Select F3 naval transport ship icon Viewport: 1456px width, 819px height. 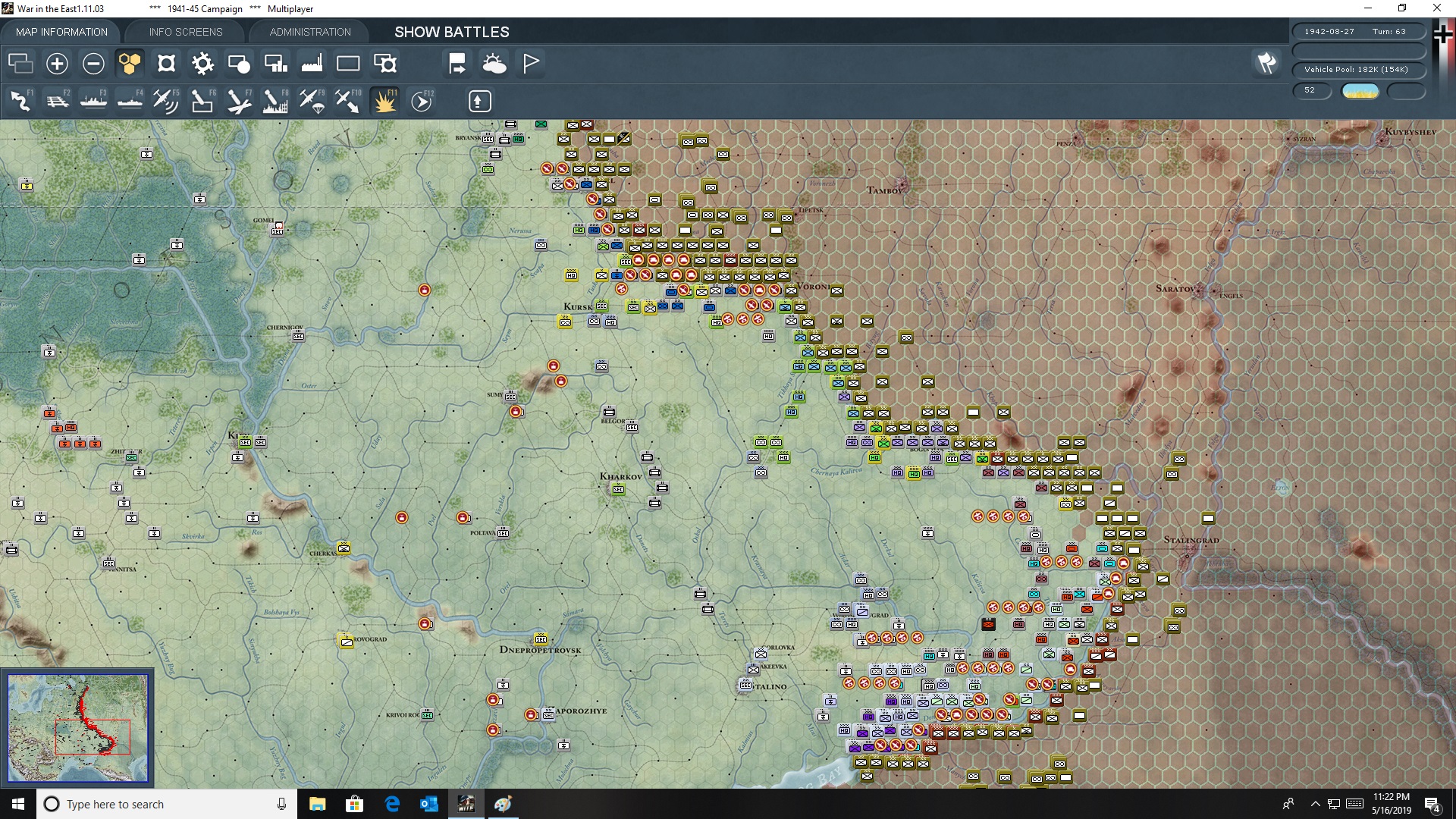[93, 101]
